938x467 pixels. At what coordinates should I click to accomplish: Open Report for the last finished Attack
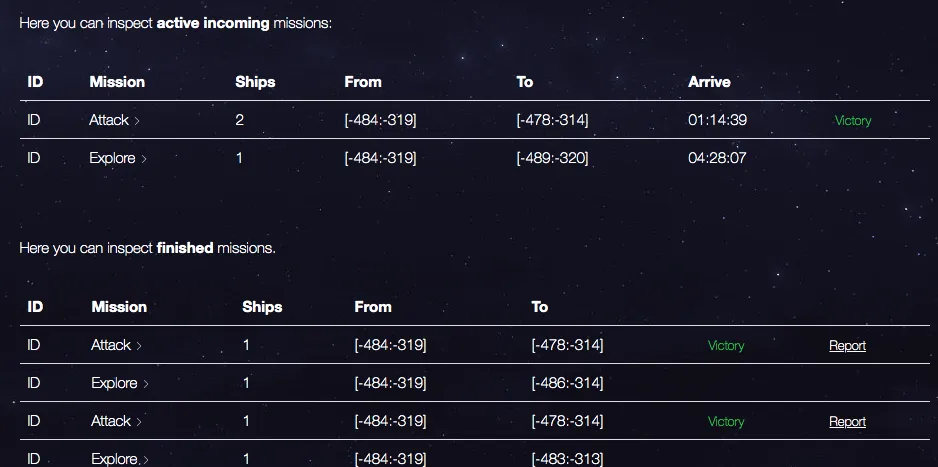click(x=847, y=422)
